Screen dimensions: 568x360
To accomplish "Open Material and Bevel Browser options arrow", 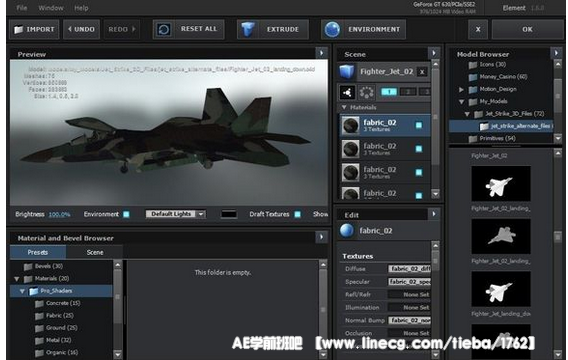I will [321, 237].
